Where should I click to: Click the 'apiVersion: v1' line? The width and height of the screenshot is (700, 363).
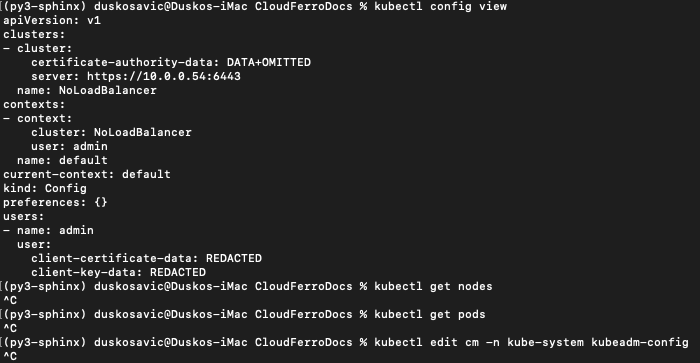click(x=52, y=21)
